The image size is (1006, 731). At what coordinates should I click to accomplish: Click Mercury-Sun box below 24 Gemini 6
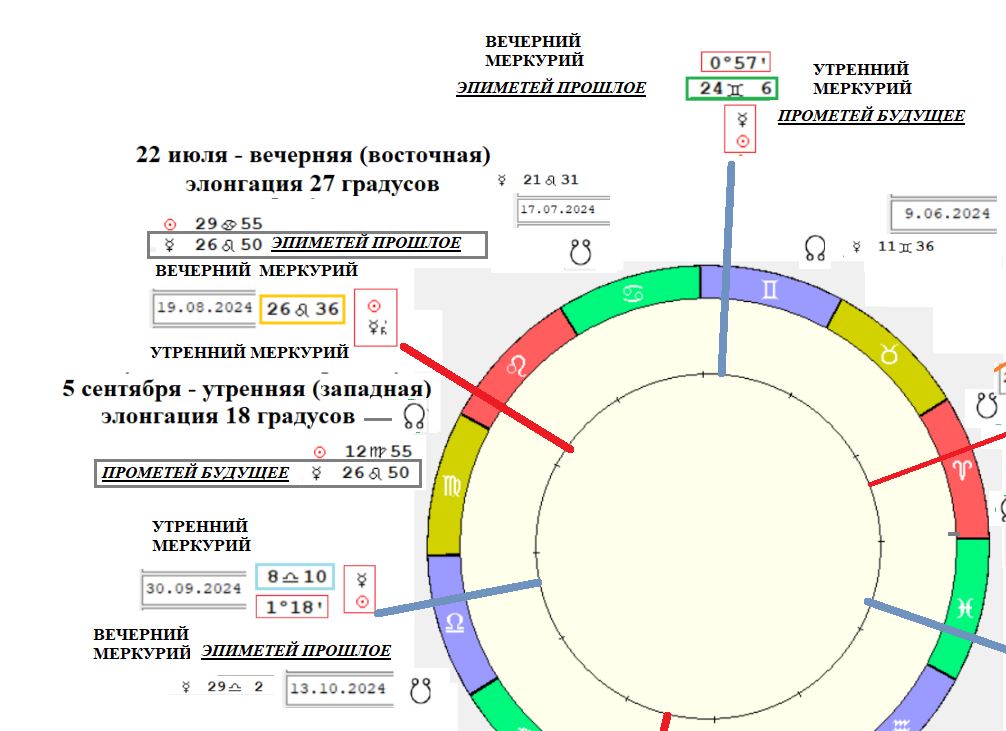(740, 129)
